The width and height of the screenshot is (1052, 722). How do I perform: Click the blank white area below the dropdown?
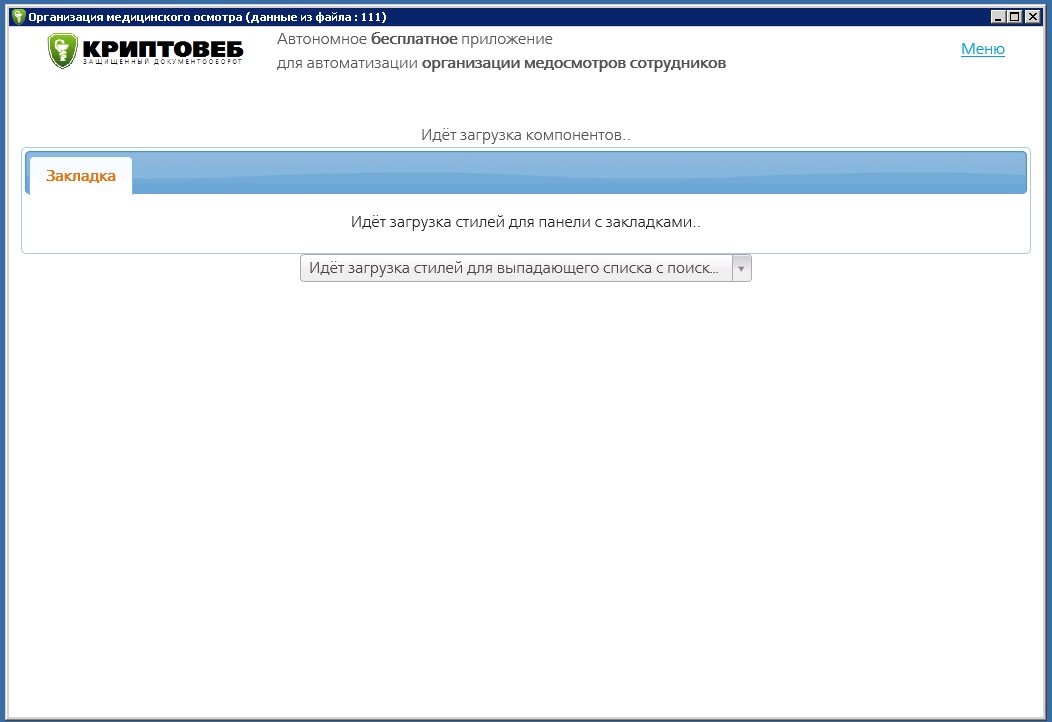[x=525, y=480]
